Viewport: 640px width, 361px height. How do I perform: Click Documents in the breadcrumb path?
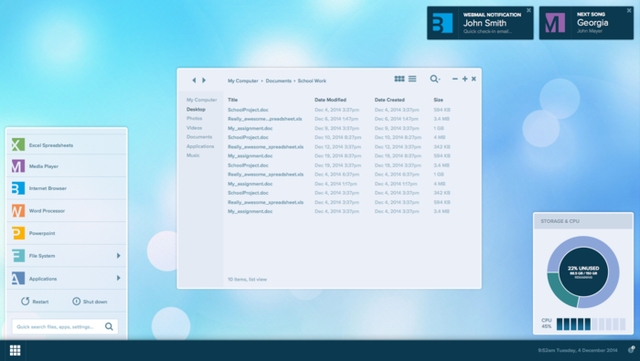point(278,81)
